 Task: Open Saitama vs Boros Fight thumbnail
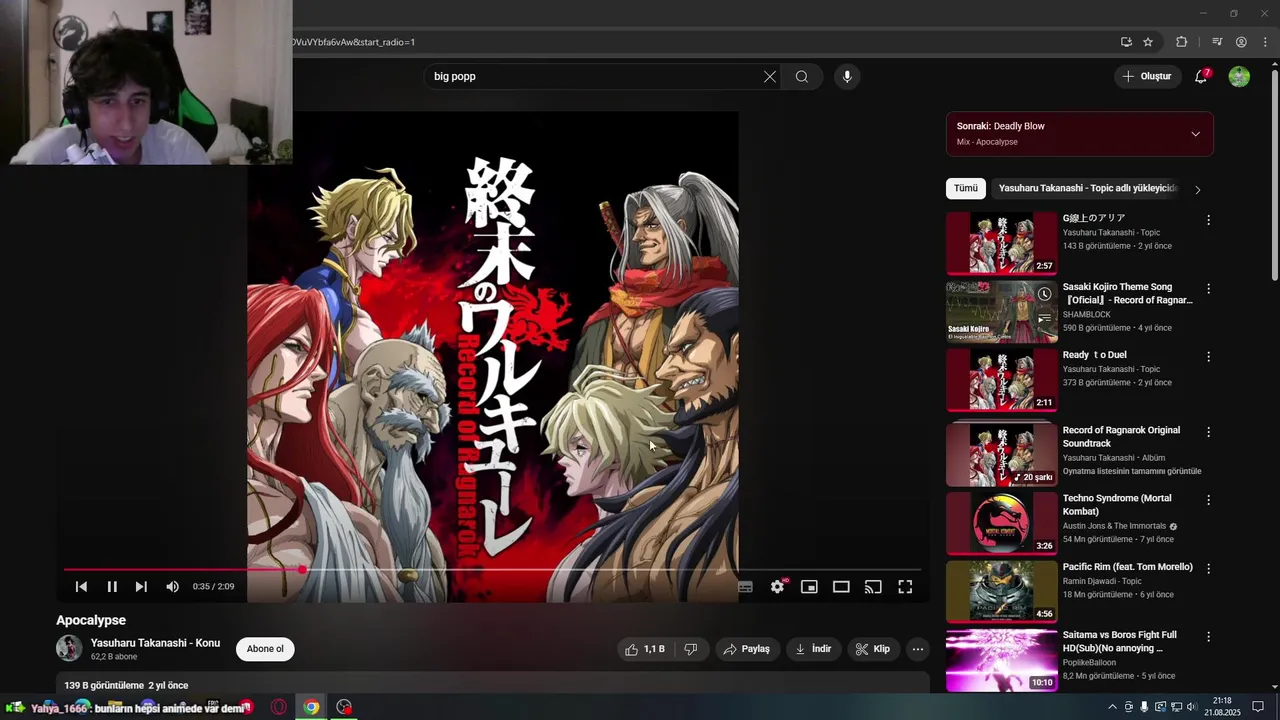click(1002, 660)
